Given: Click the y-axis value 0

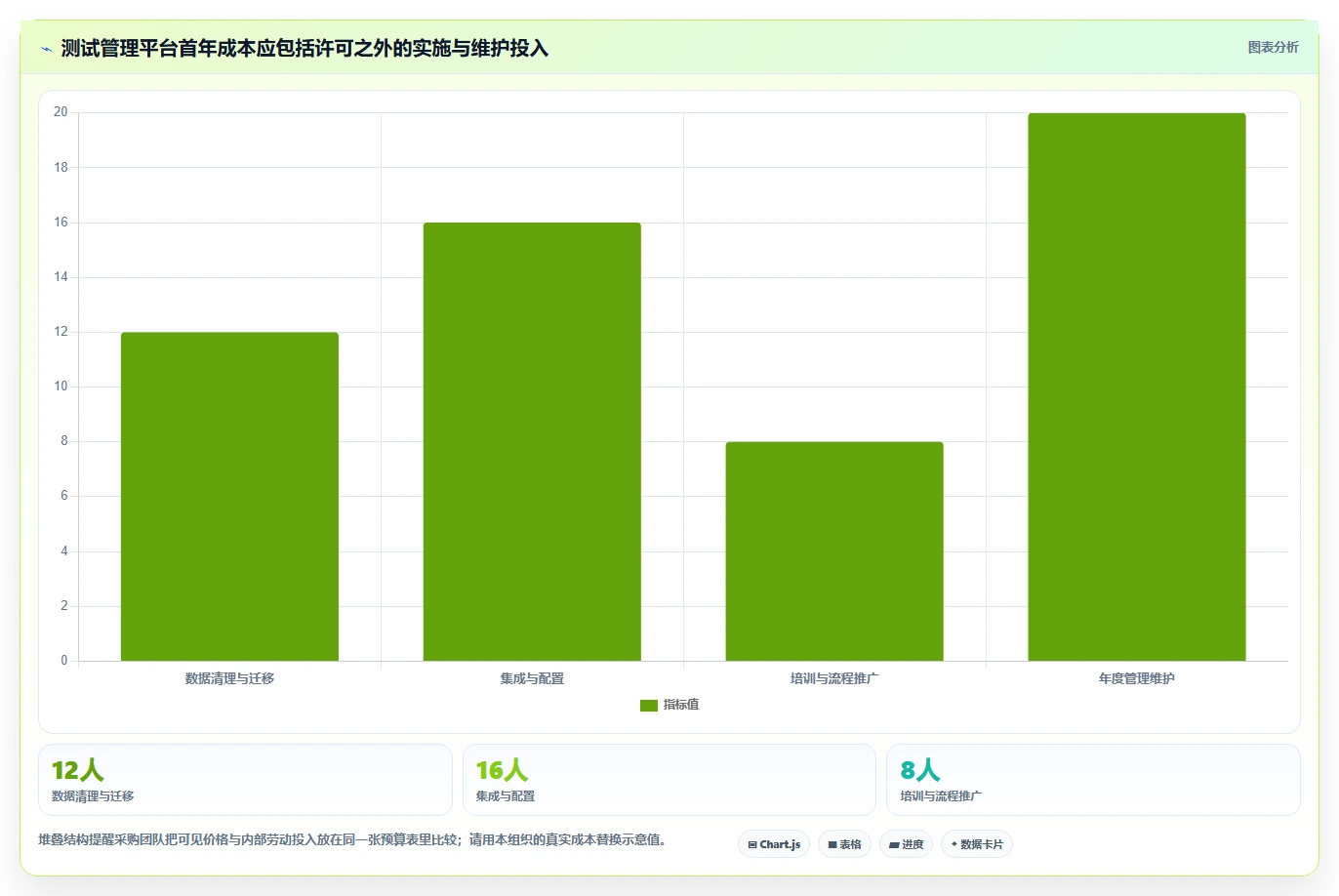Looking at the screenshot, I should (x=64, y=661).
